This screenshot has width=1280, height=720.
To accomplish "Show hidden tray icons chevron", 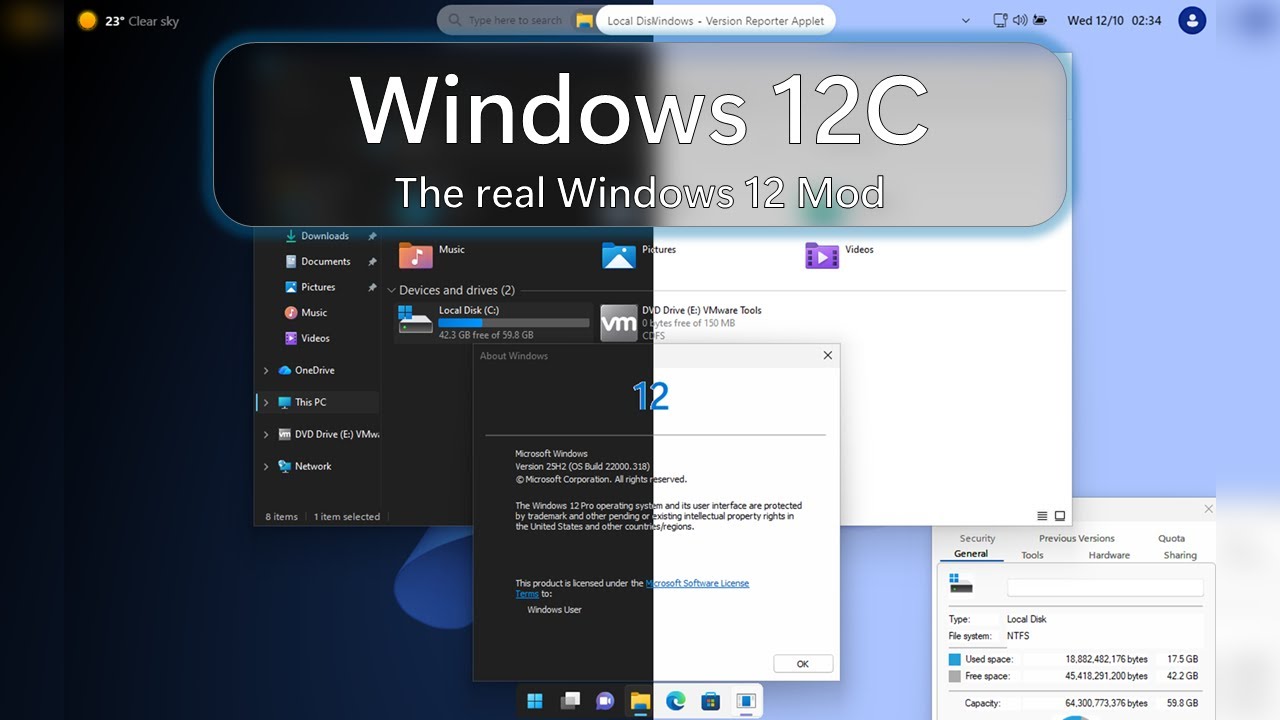I will tap(965, 20).
